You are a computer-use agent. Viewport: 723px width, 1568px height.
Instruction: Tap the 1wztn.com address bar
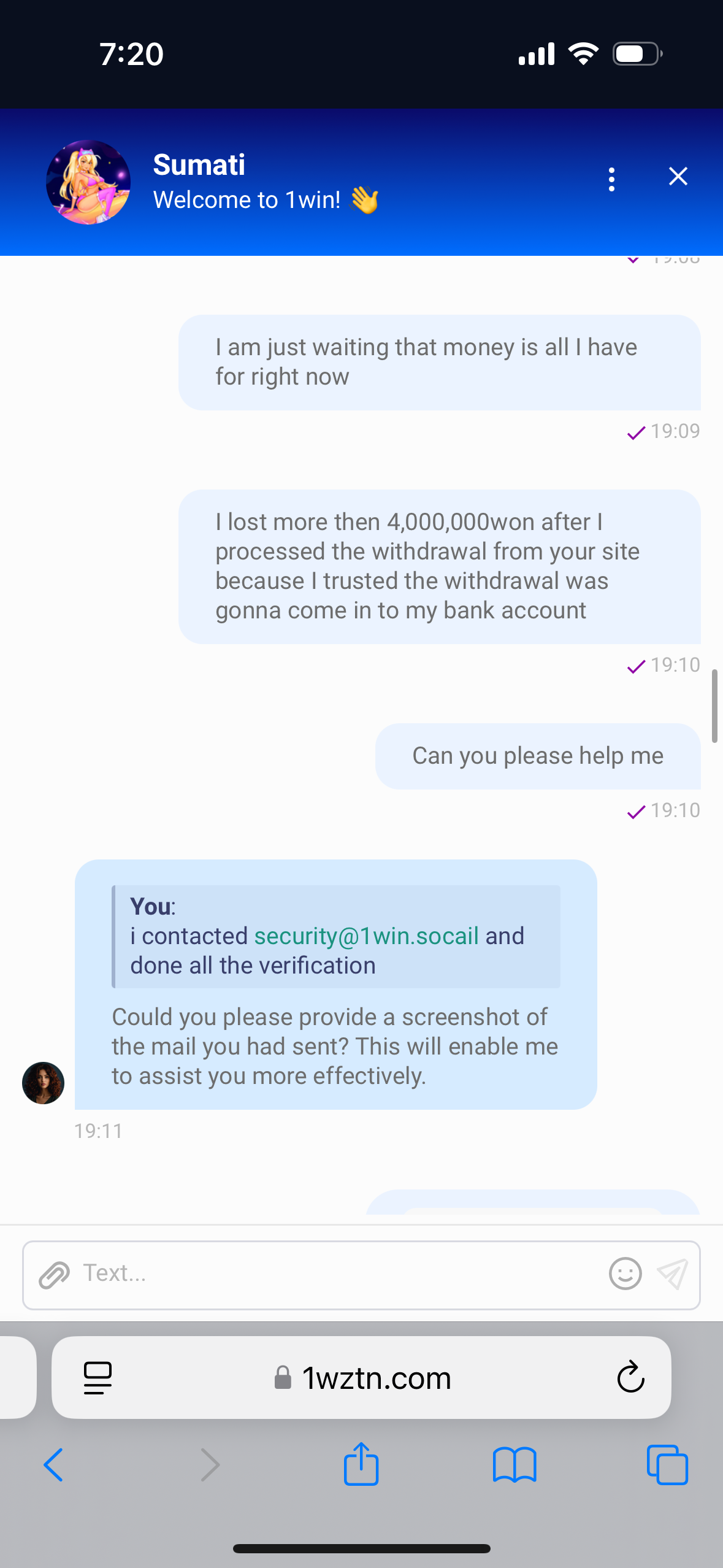pos(375,1378)
